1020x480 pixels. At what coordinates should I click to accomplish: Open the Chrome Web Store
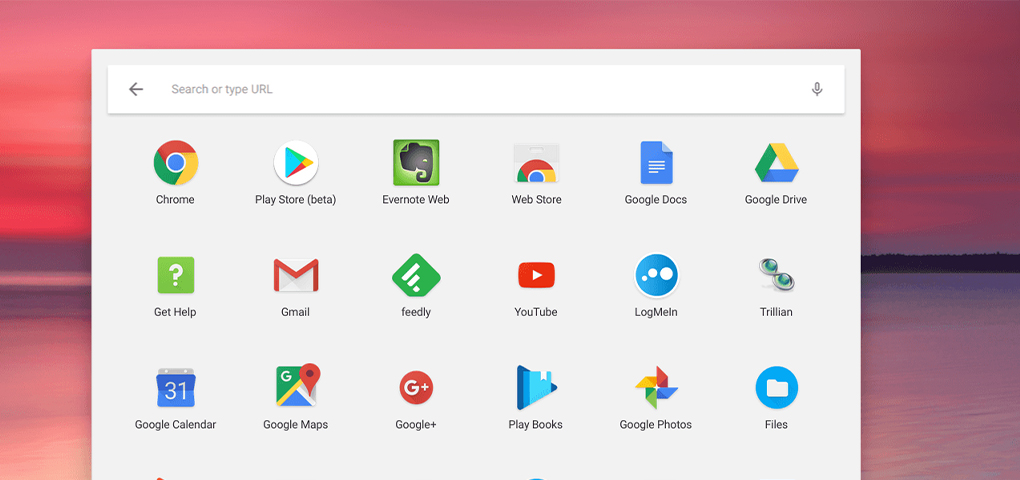pos(536,163)
